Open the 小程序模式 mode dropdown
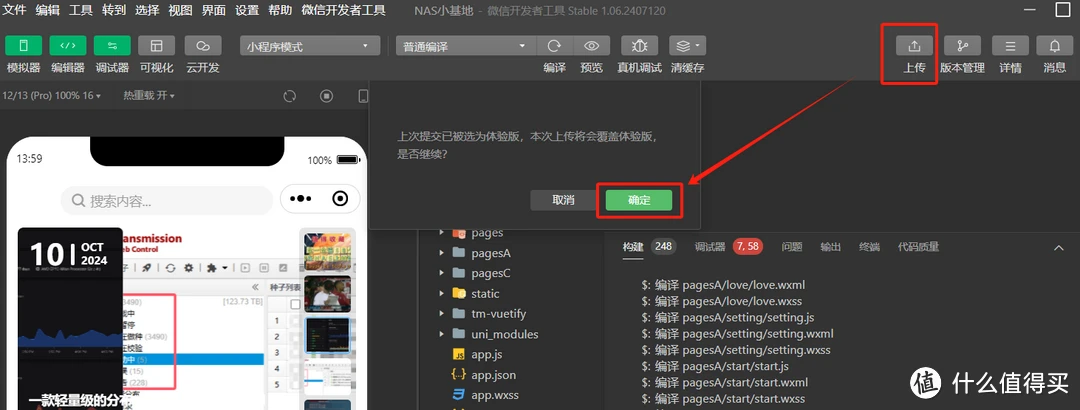The width and height of the screenshot is (1080, 410). point(310,46)
